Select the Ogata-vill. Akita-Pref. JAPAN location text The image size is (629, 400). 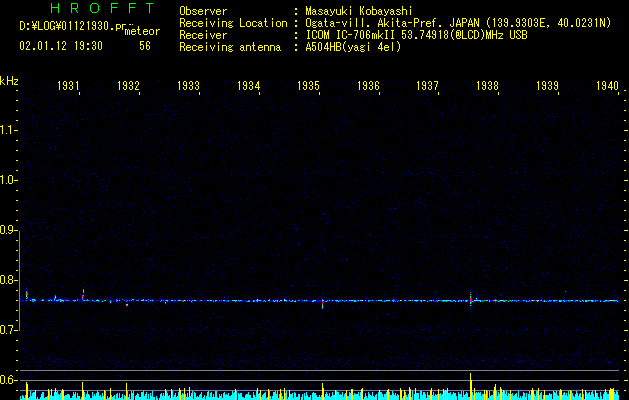[x=458, y=23]
